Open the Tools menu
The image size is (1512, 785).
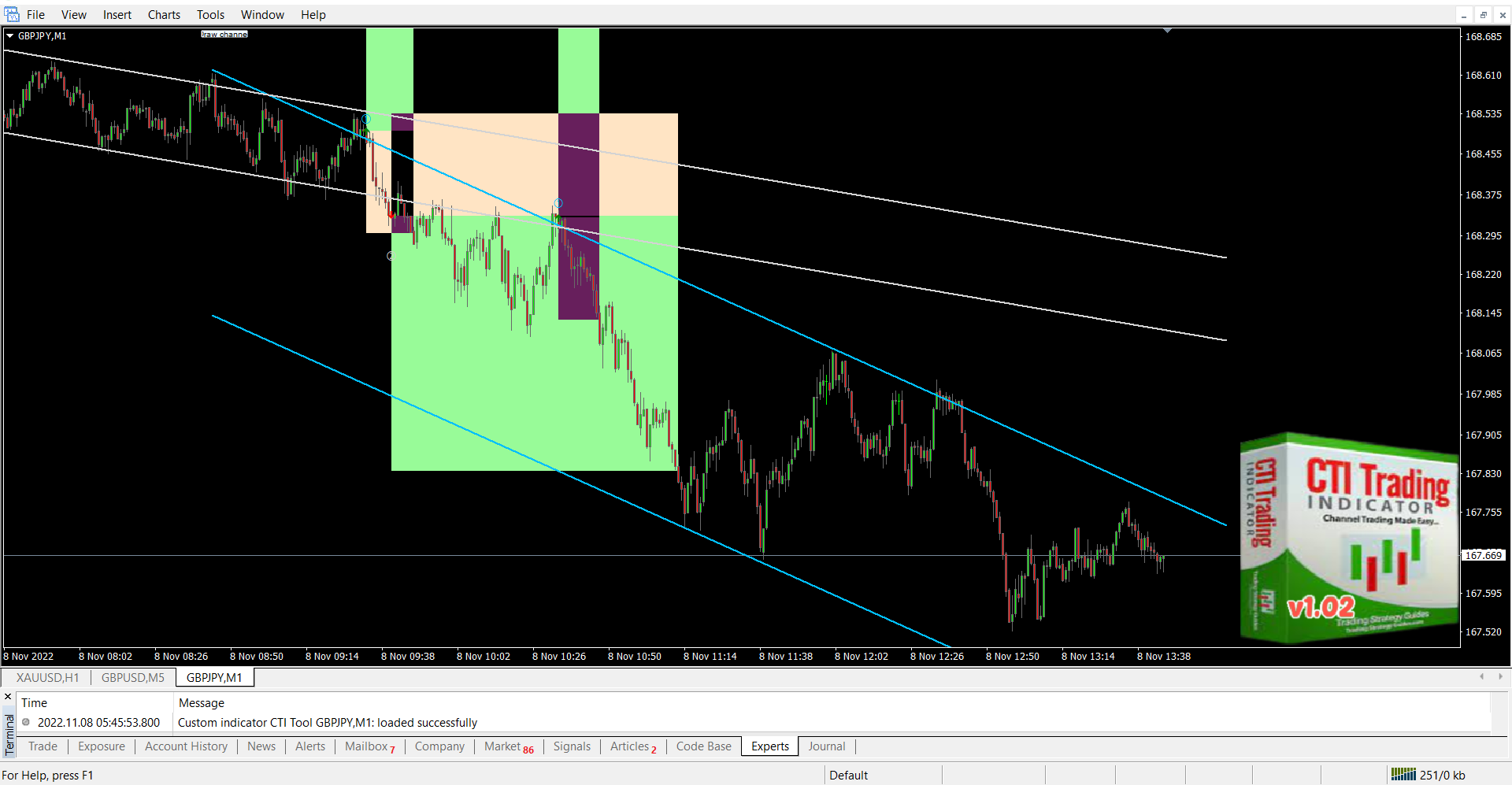tap(210, 15)
